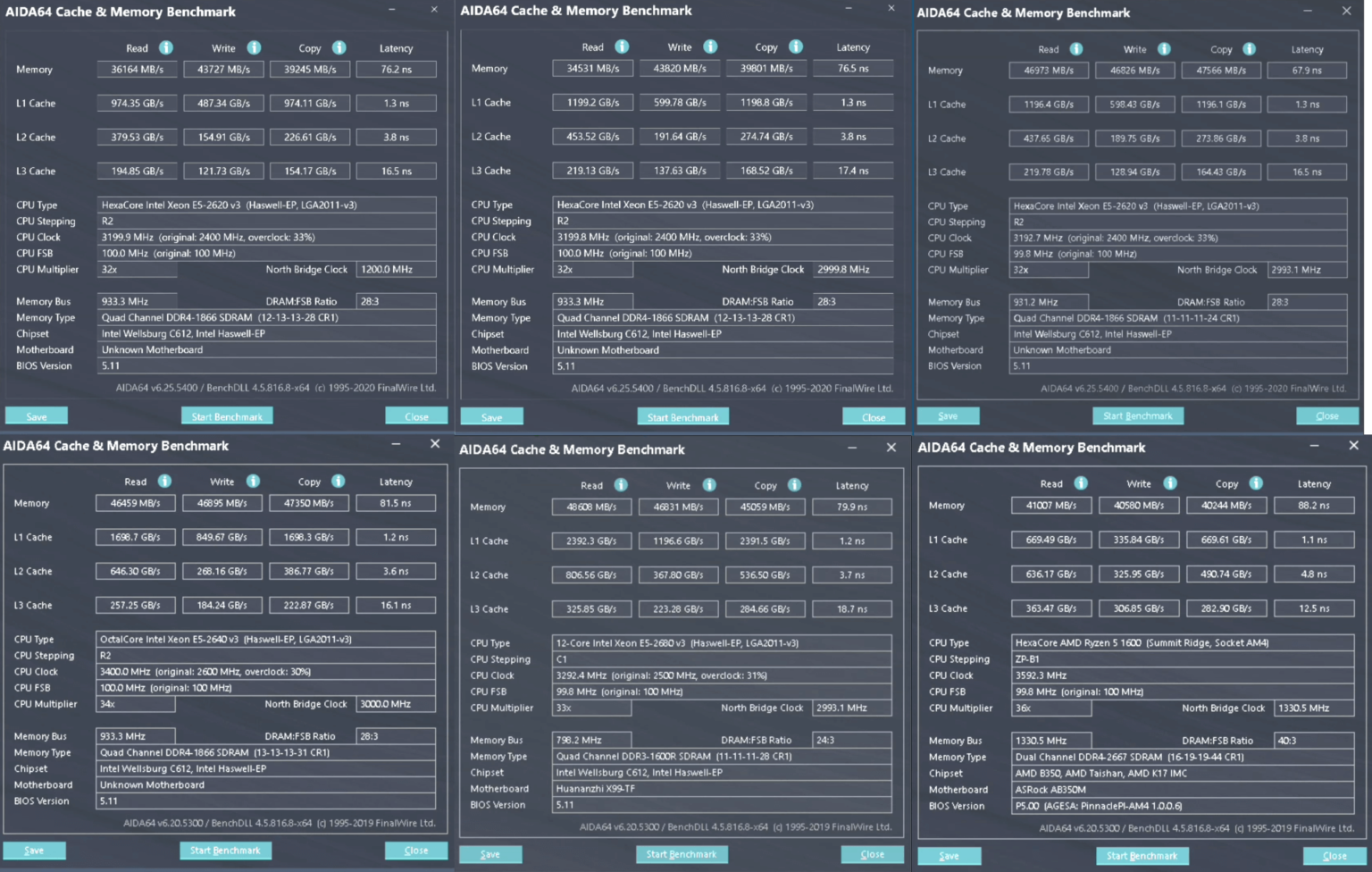Save results in the 34531 MB/s memory read window
Screen dimensions: 1372x872
491,417
